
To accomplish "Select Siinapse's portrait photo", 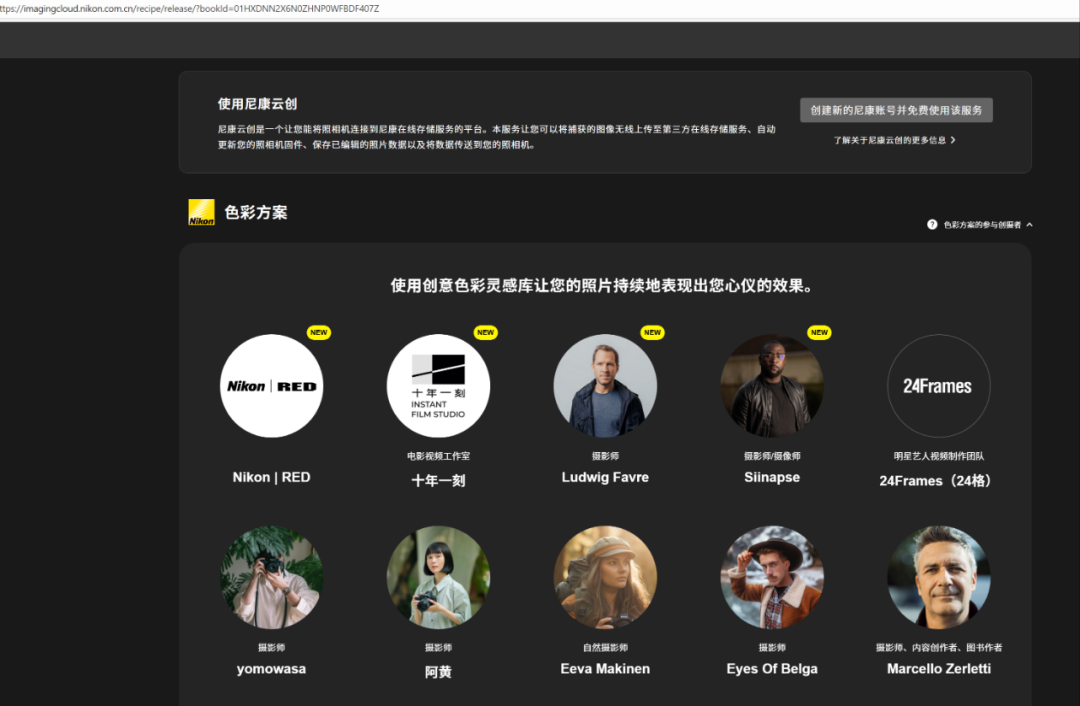I will (x=772, y=386).
